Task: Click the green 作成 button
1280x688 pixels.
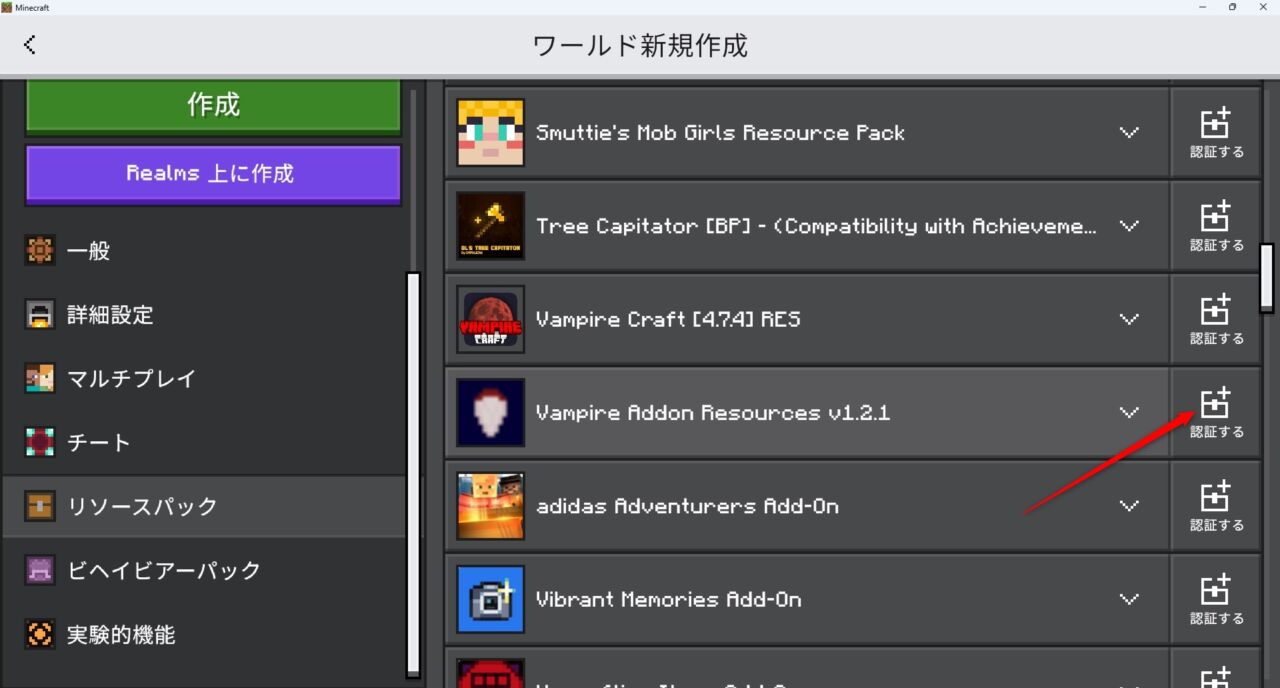Action: coord(213,106)
